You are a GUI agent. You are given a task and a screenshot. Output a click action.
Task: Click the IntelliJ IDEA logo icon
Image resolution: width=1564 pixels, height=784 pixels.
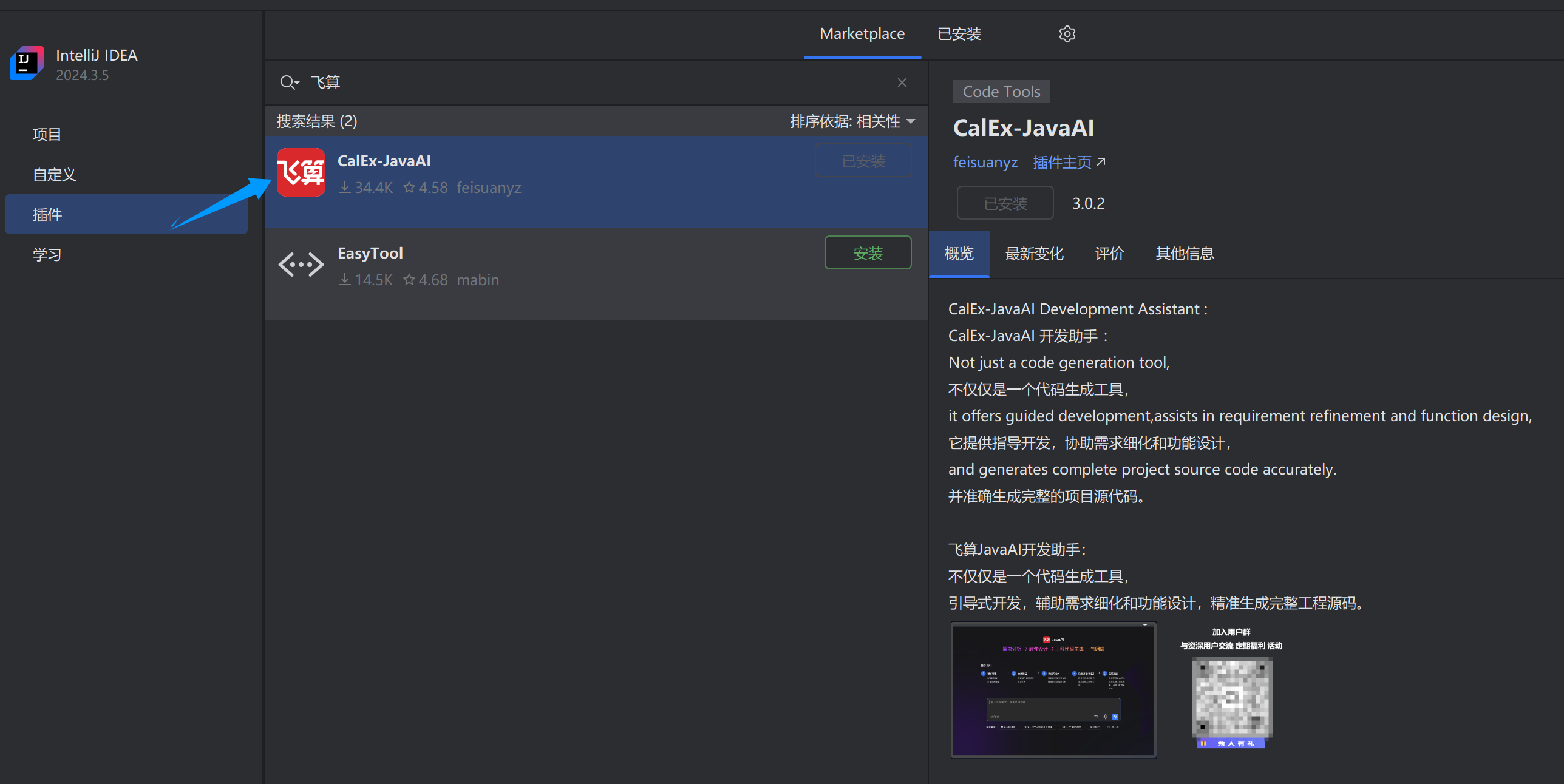[26, 63]
